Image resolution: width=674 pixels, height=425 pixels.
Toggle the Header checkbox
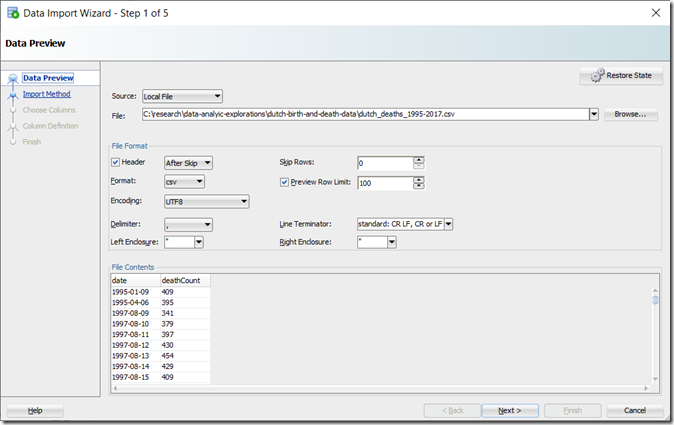point(115,162)
